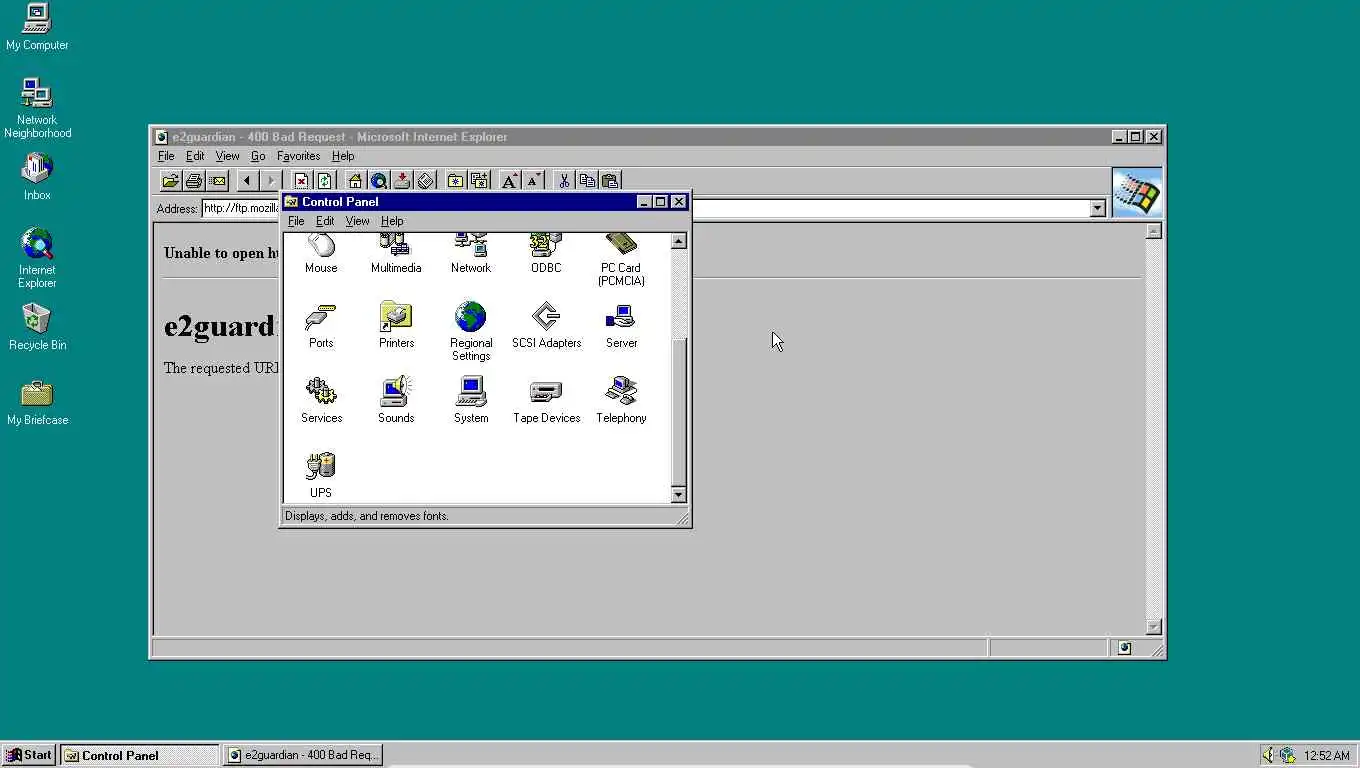Viewport: 1360px width, 768px height.
Task: Open Internet Explorer File menu
Action: (166, 156)
